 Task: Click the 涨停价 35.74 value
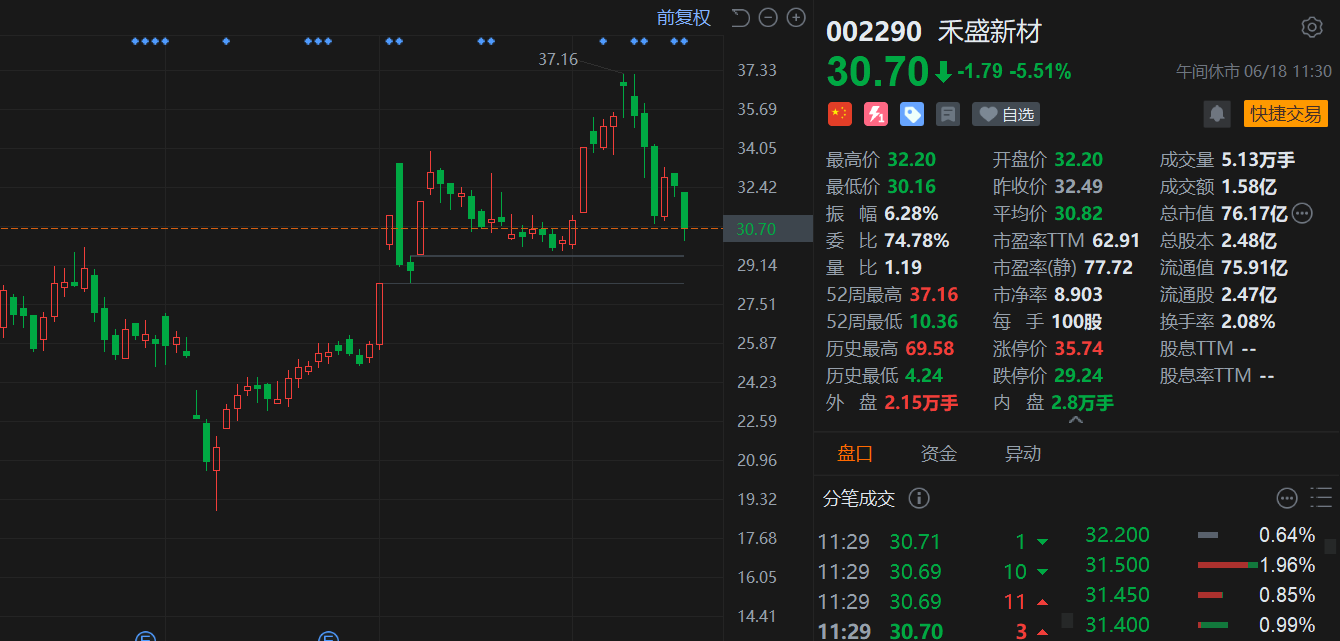click(x=1079, y=348)
